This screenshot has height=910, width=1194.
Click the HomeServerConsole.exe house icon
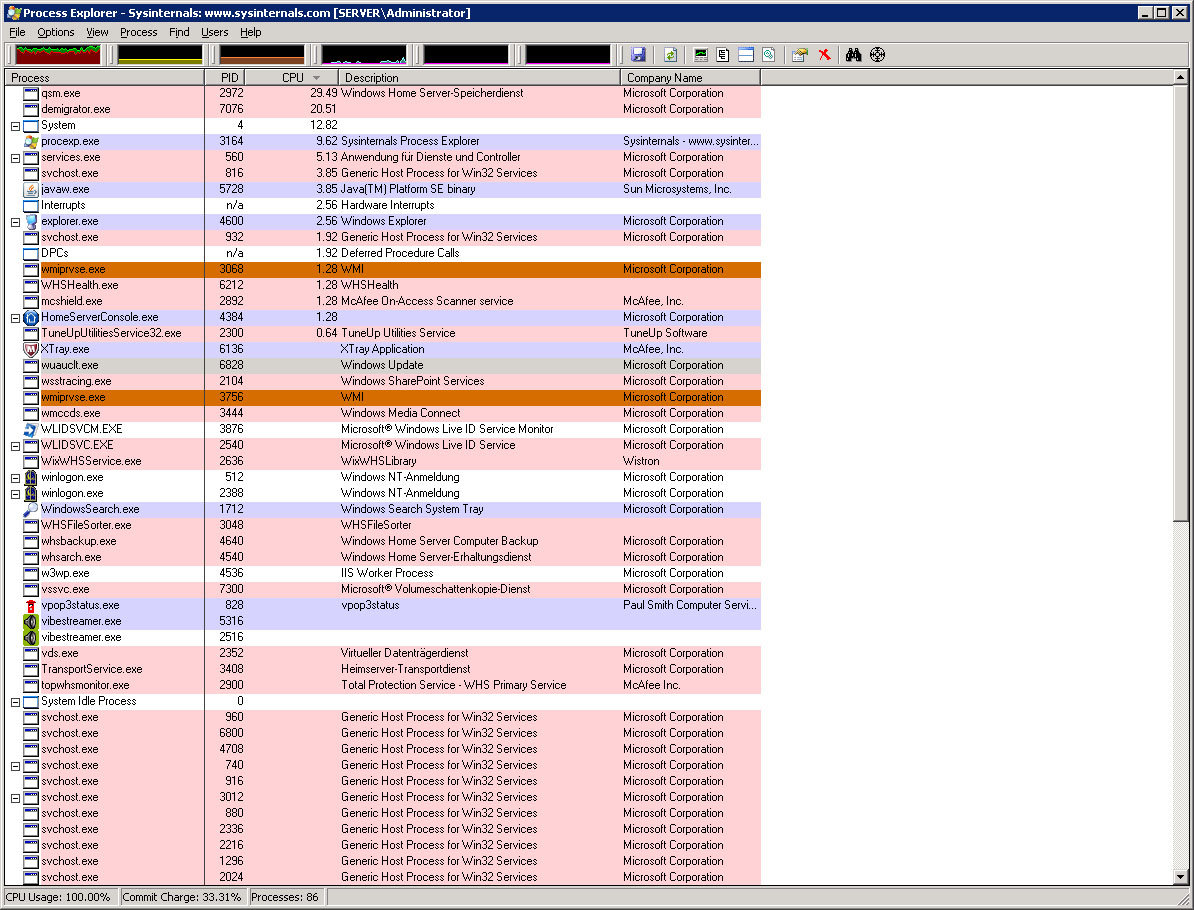pyautogui.click(x=30, y=318)
